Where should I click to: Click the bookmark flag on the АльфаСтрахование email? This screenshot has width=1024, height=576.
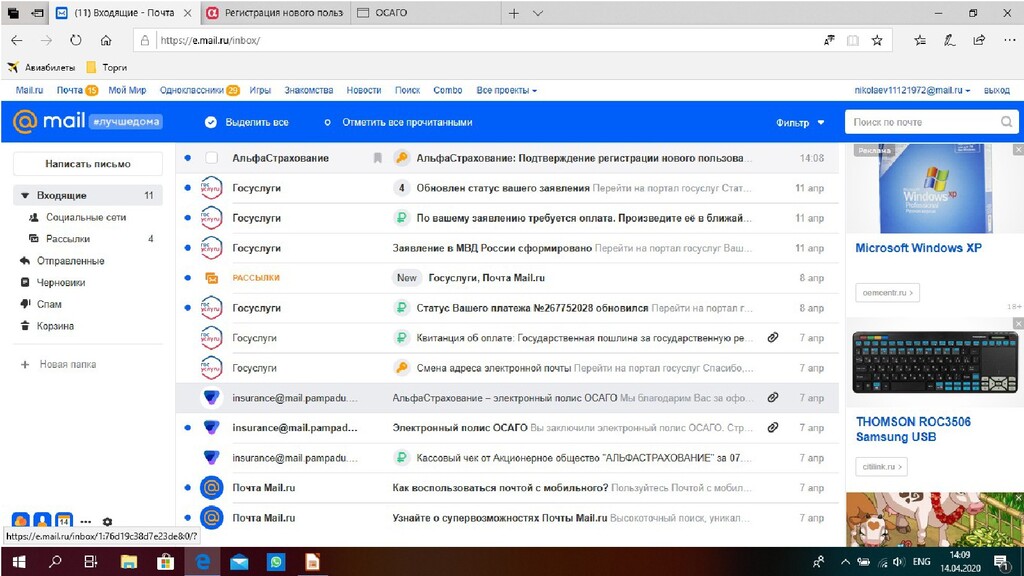(x=377, y=158)
